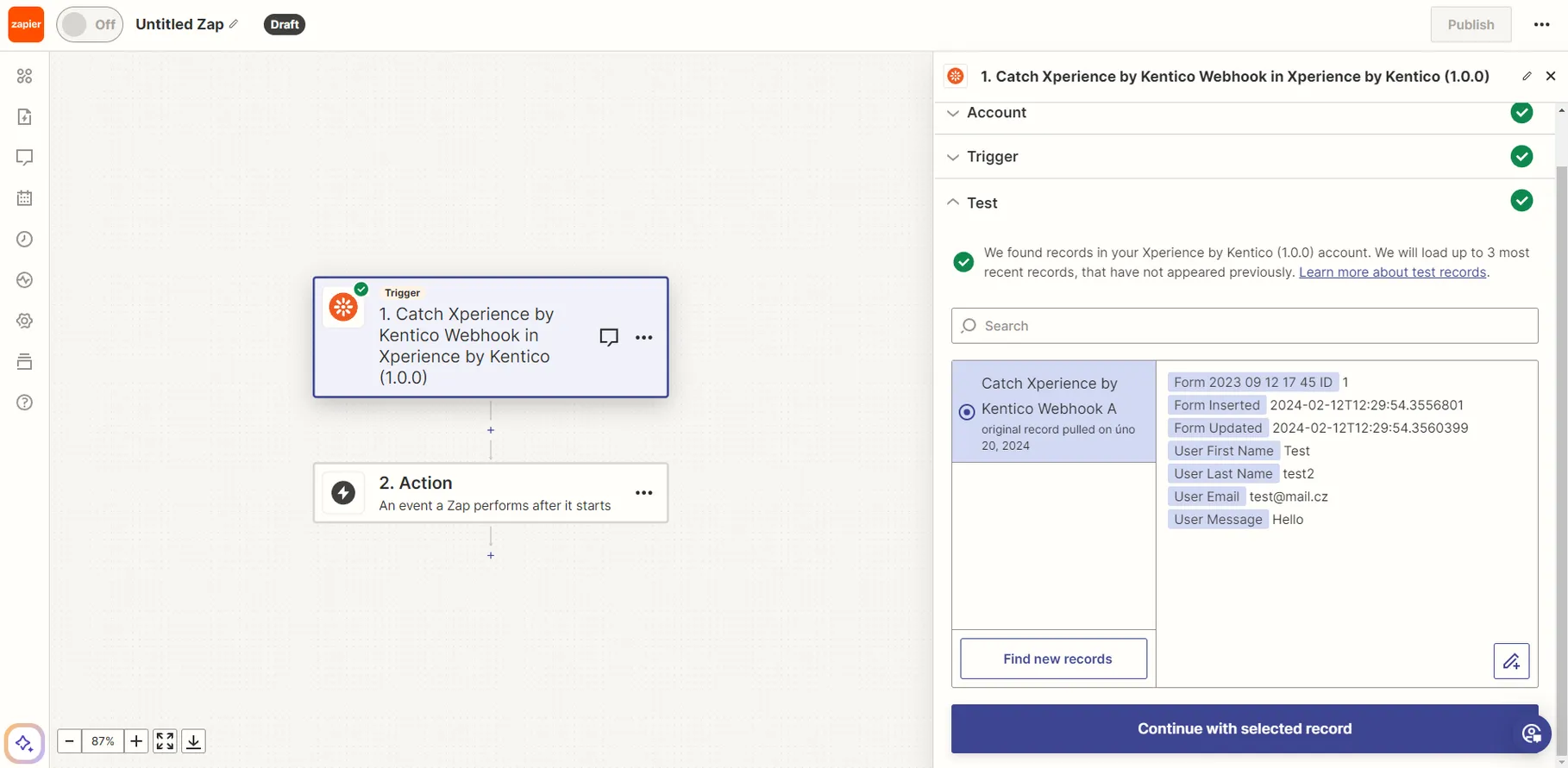Click Find new records button
This screenshot has width=1568, height=768.
click(x=1054, y=659)
